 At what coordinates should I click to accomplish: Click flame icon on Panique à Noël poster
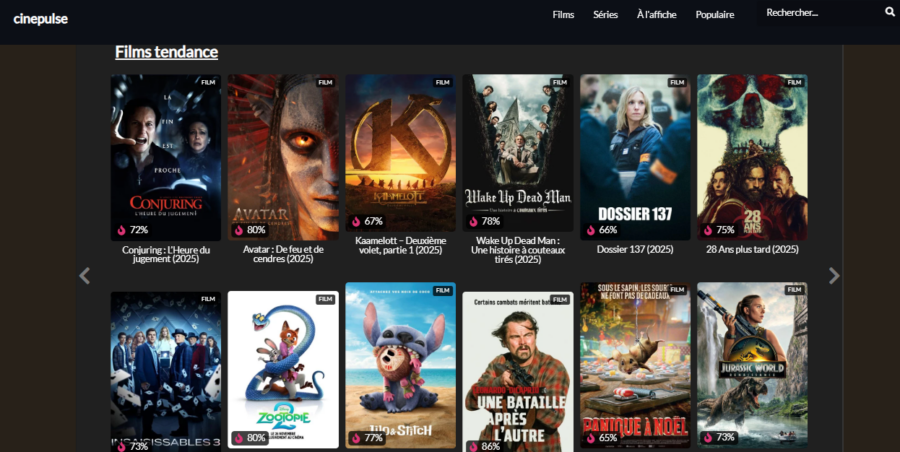point(591,438)
